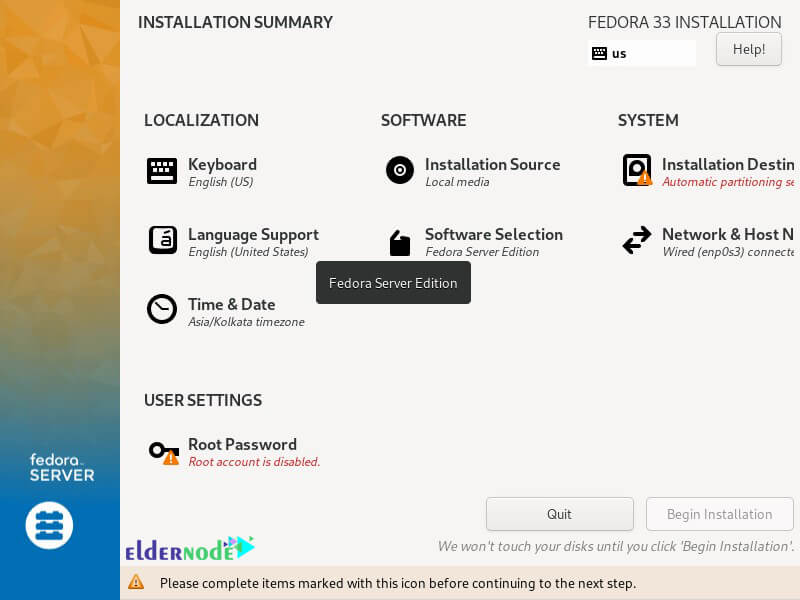Click the Software Selection package icon
This screenshot has height=600, width=800.
pos(399,243)
